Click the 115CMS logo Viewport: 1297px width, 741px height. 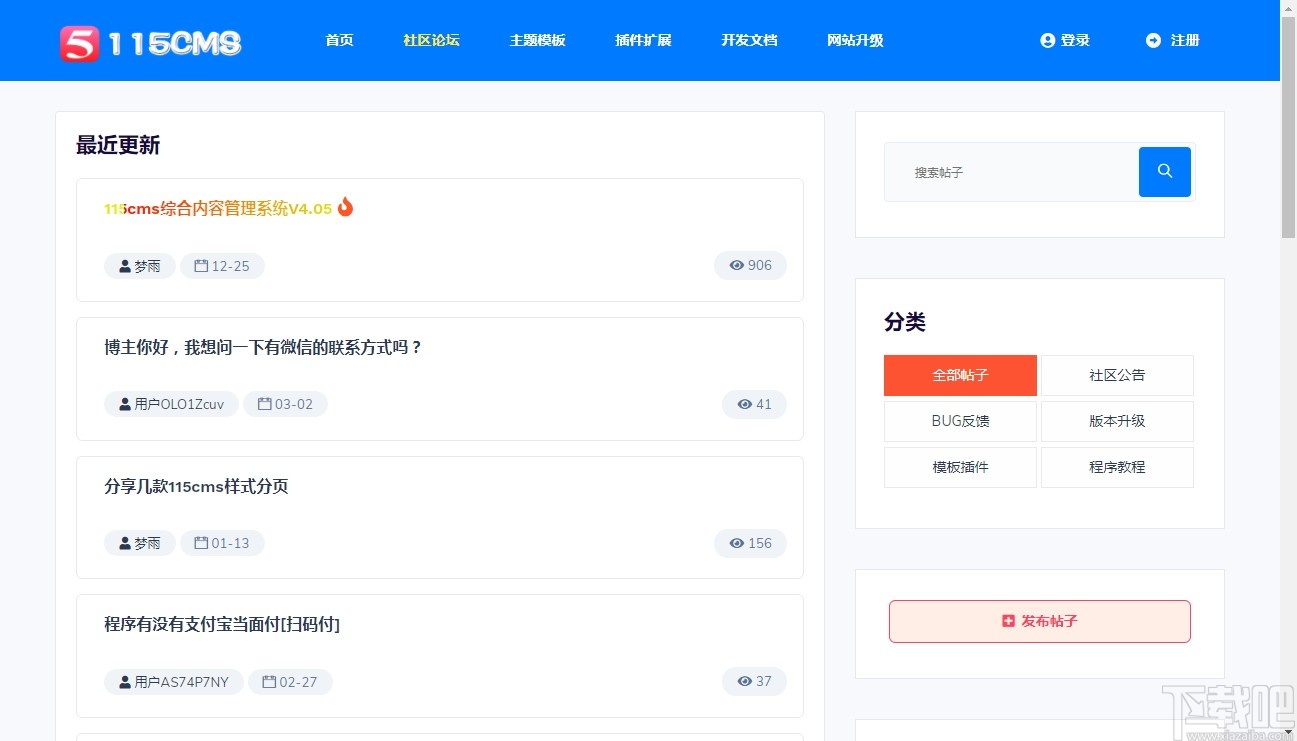150,43
